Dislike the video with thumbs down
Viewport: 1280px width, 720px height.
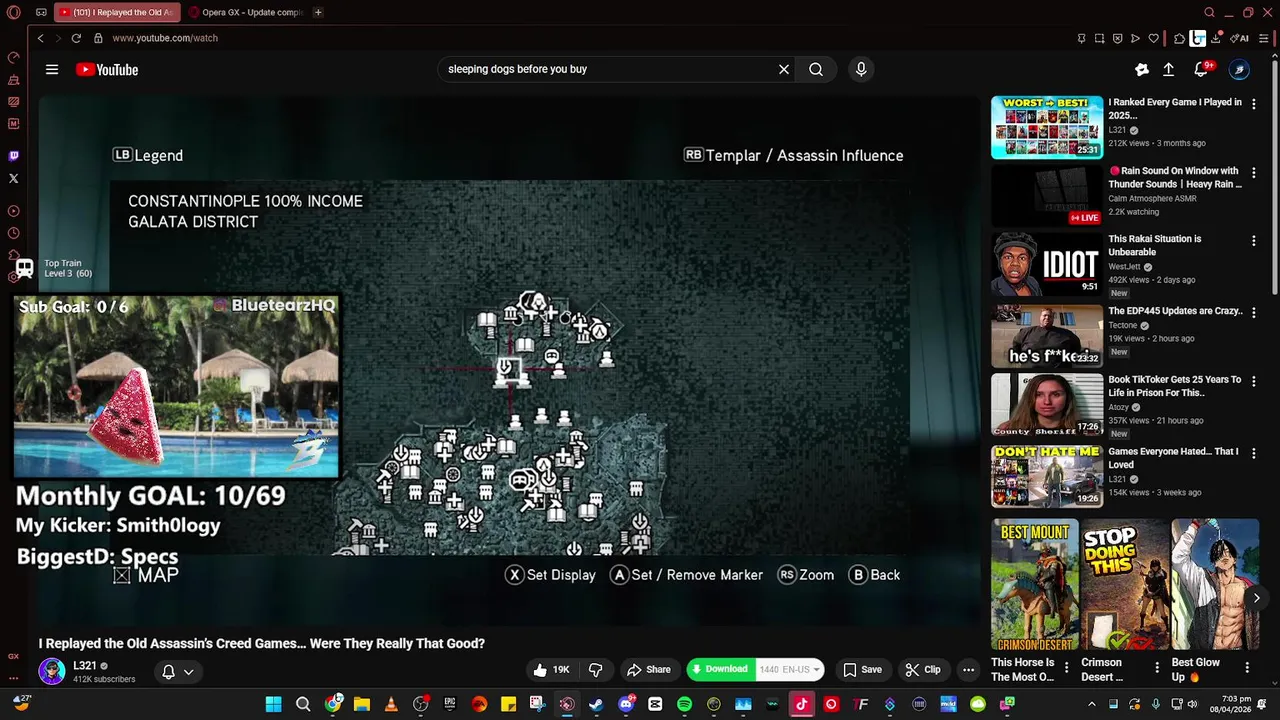pos(595,670)
